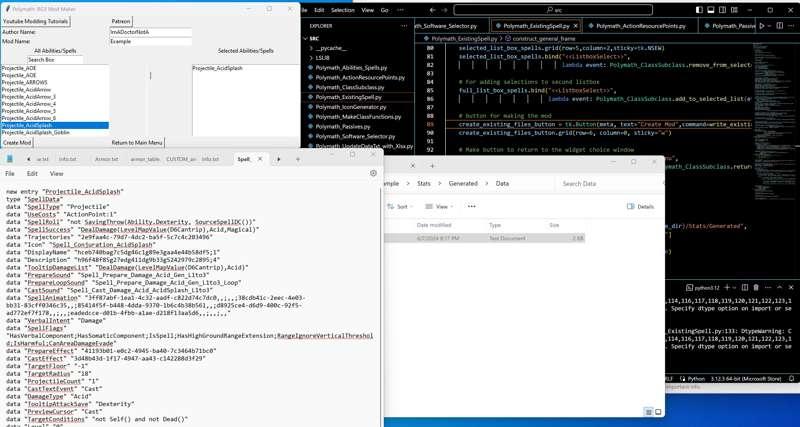Select python3.12 terminal label

[702, 288]
